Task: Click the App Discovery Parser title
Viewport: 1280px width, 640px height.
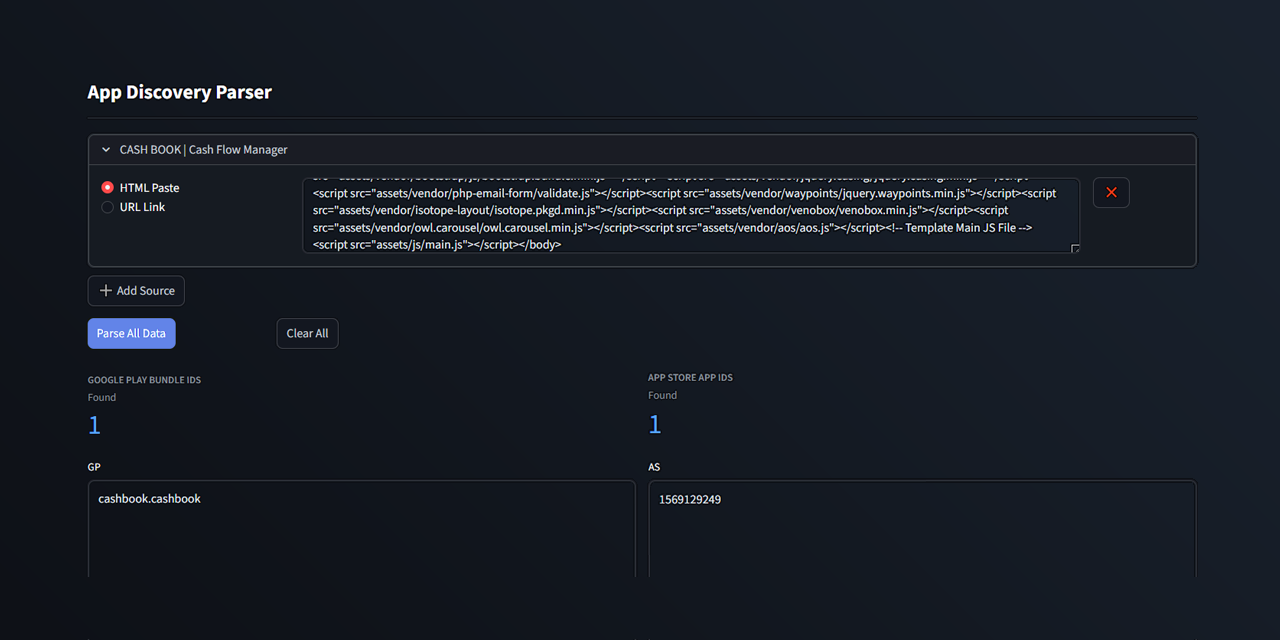Action: click(x=179, y=91)
